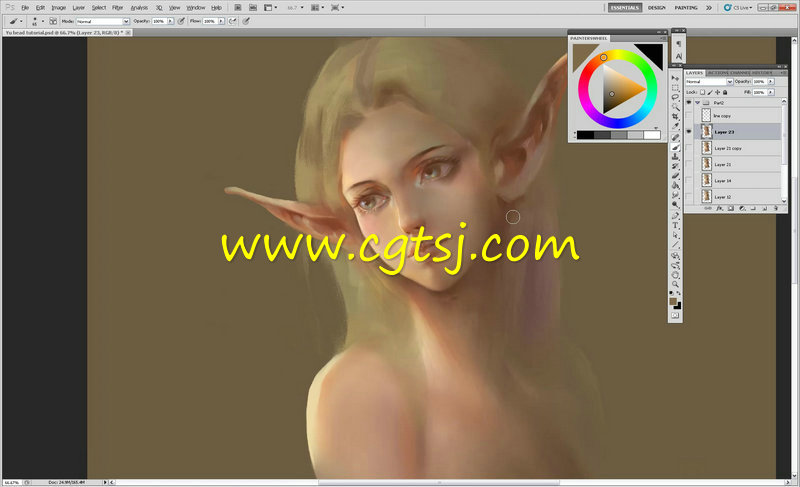This screenshot has width=800, height=487.
Task: Show Layer 21 copy
Action: pyautogui.click(x=689, y=148)
